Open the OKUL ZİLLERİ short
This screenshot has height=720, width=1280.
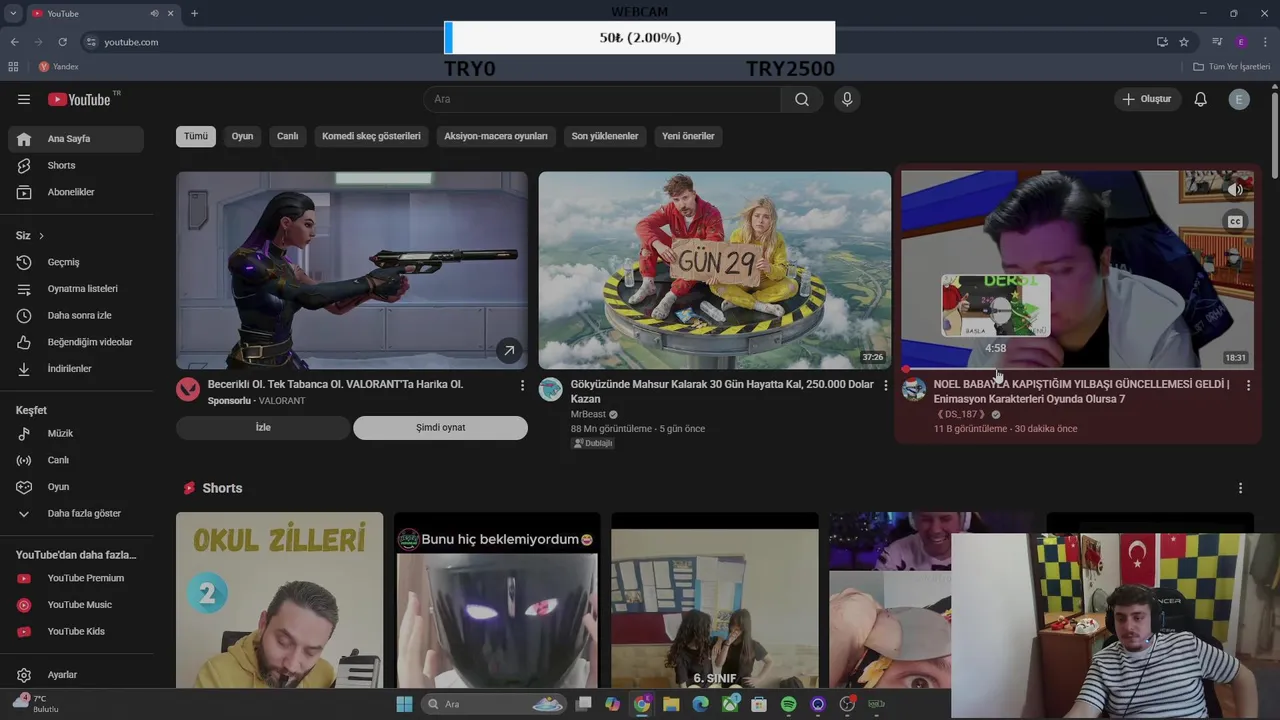(x=279, y=600)
